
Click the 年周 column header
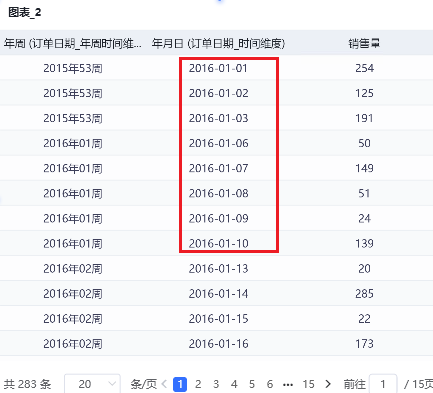[x=72, y=43]
